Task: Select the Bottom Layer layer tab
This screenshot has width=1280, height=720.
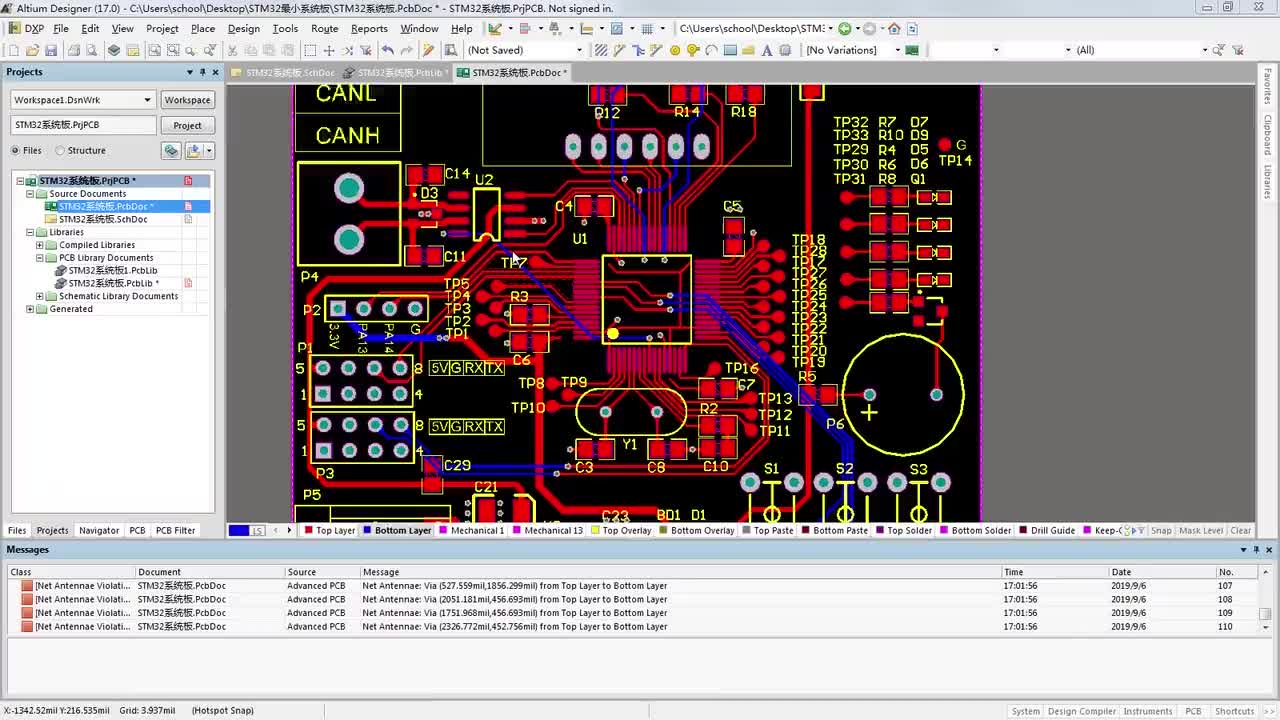Action: click(x=397, y=531)
